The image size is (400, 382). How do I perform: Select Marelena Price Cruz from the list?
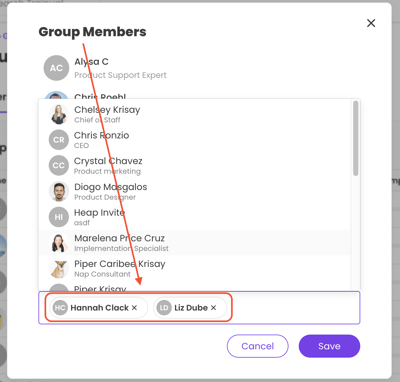(195, 243)
